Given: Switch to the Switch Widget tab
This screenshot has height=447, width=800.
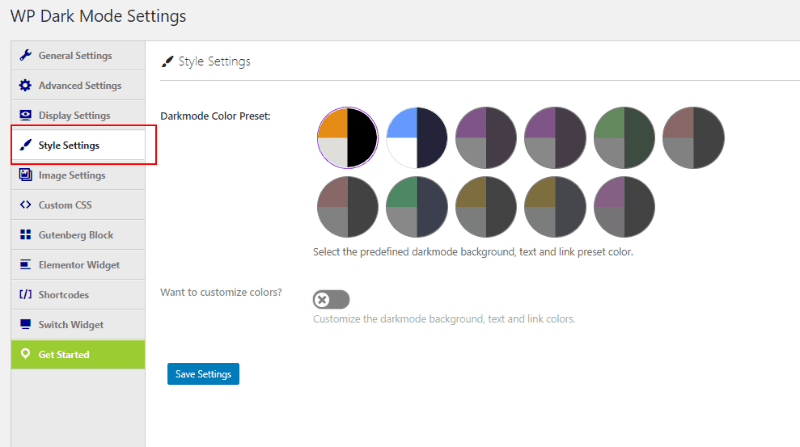Looking at the screenshot, I should 70,325.
